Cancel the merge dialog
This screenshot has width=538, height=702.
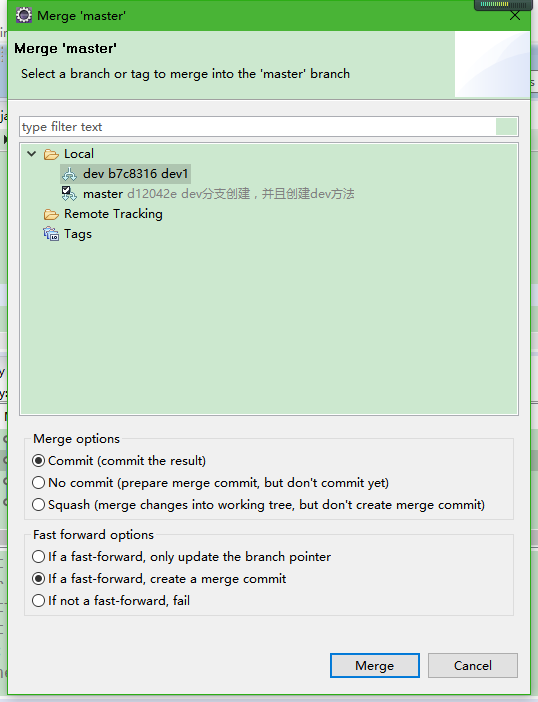(473, 665)
